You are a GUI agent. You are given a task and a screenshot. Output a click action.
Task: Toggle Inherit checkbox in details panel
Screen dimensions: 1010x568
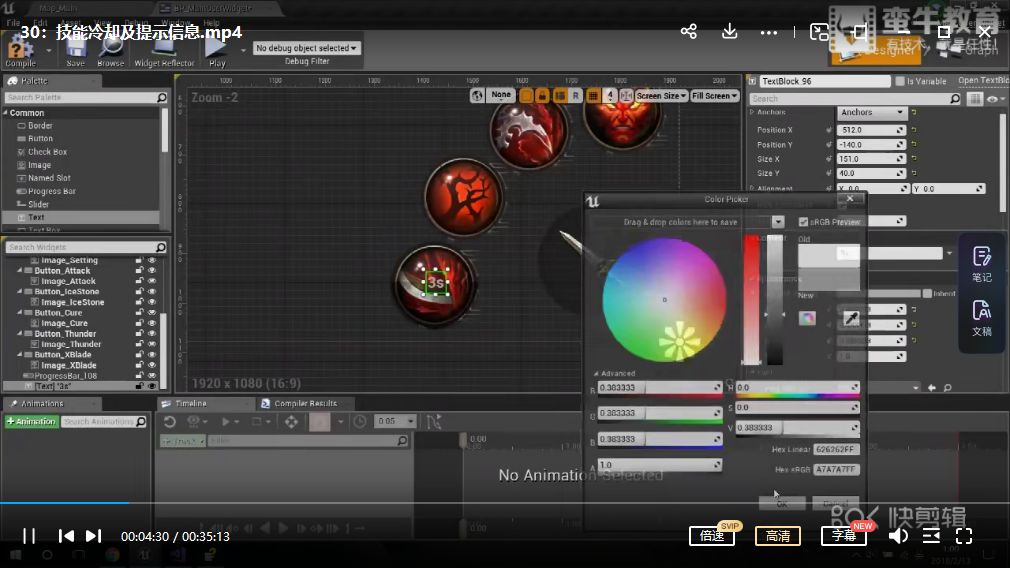click(927, 294)
